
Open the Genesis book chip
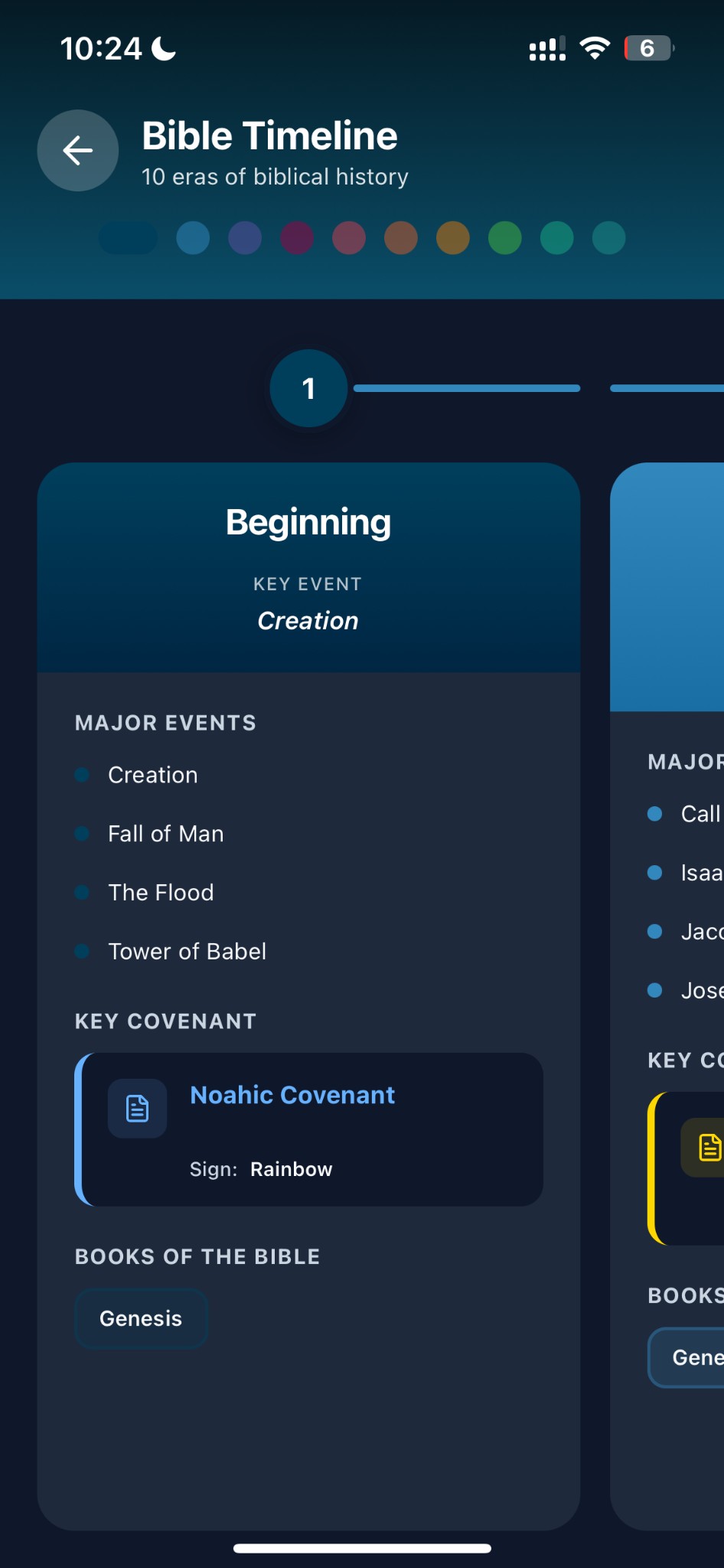point(141,1318)
